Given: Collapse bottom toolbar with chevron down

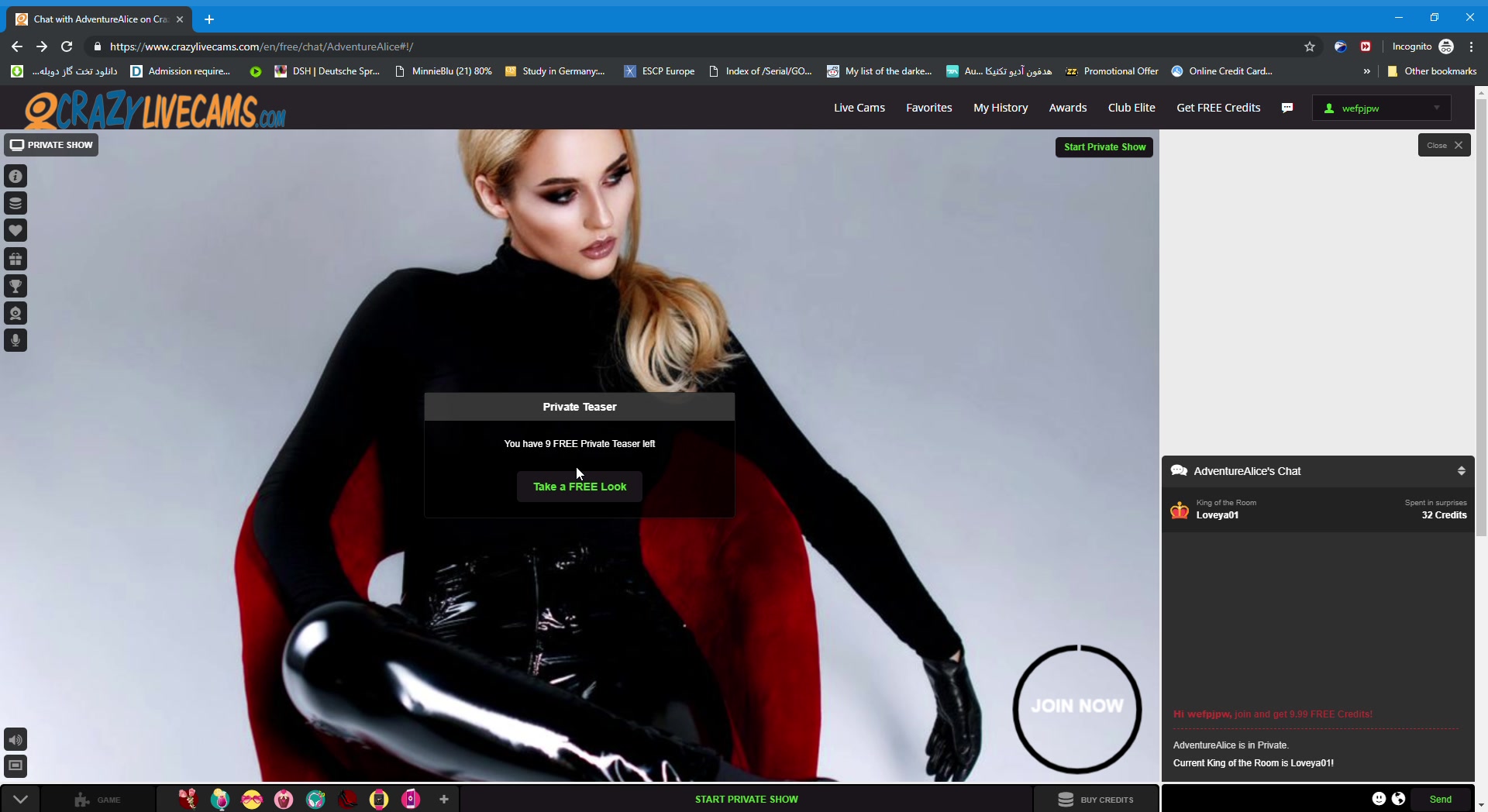Looking at the screenshot, I should point(20,800).
